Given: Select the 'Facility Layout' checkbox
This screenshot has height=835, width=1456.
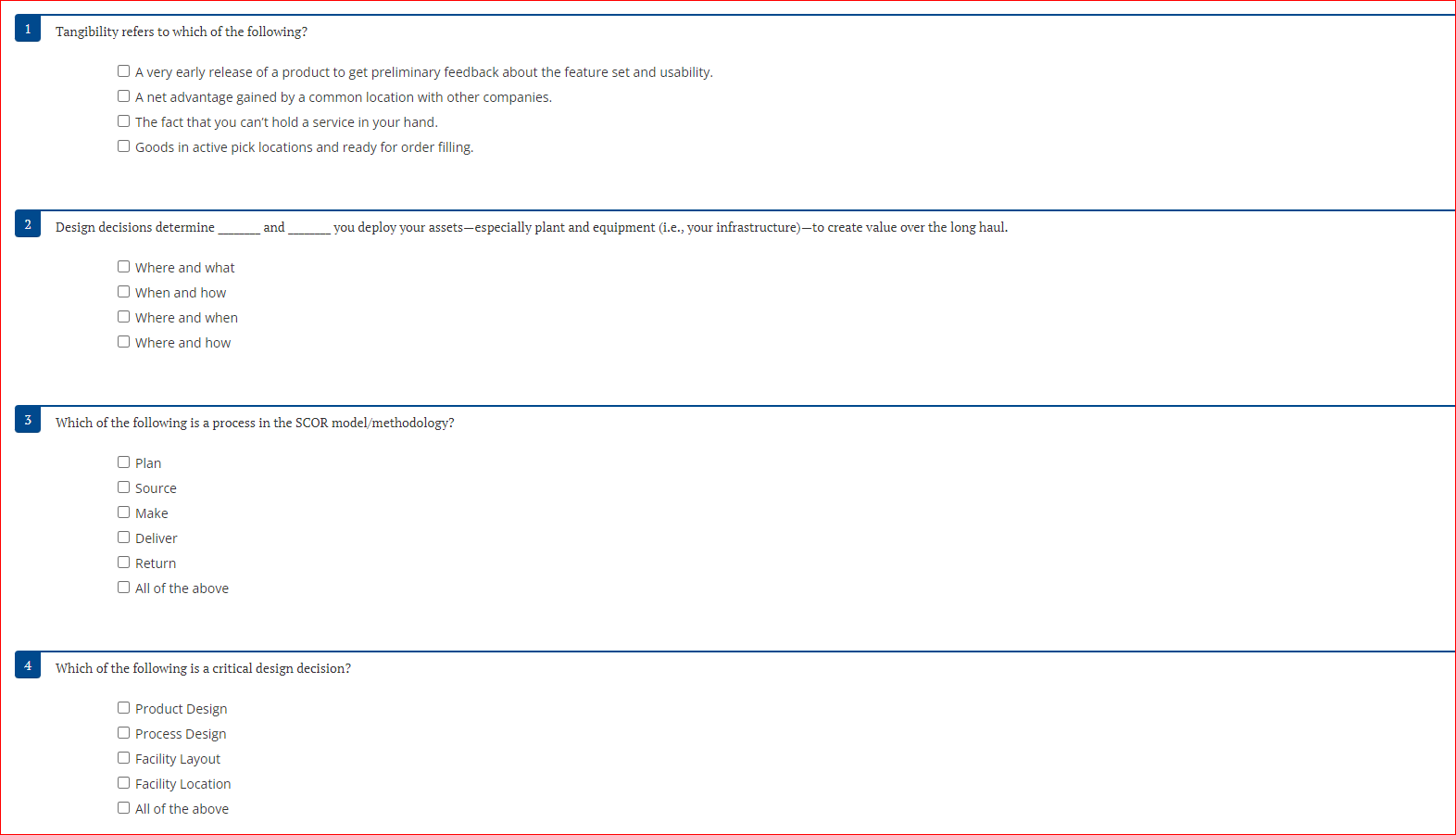Looking at the screenshot, I should [x=123, y=758].
